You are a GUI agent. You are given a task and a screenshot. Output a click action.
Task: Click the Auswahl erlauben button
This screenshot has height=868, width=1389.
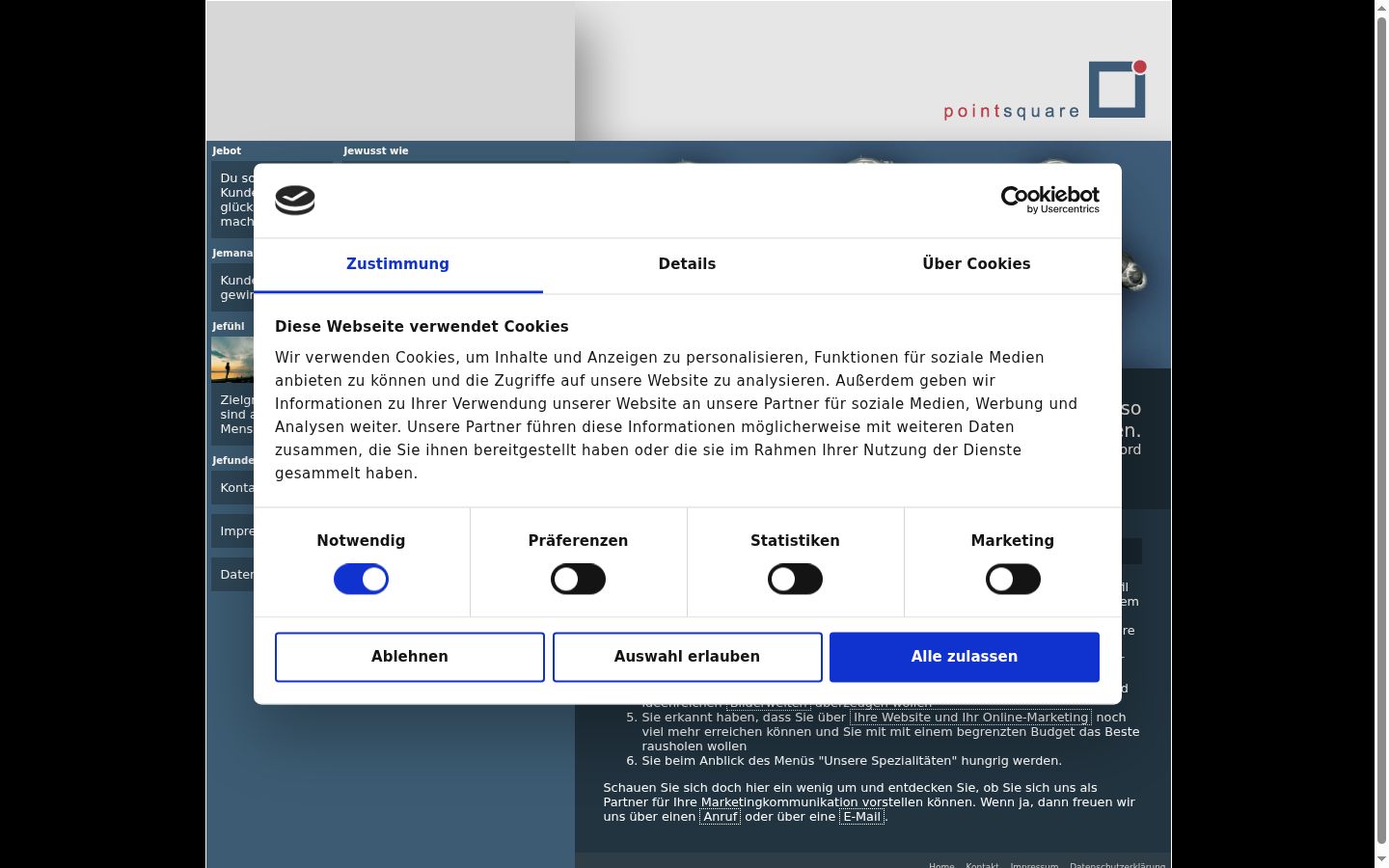[x=687, y=657]
